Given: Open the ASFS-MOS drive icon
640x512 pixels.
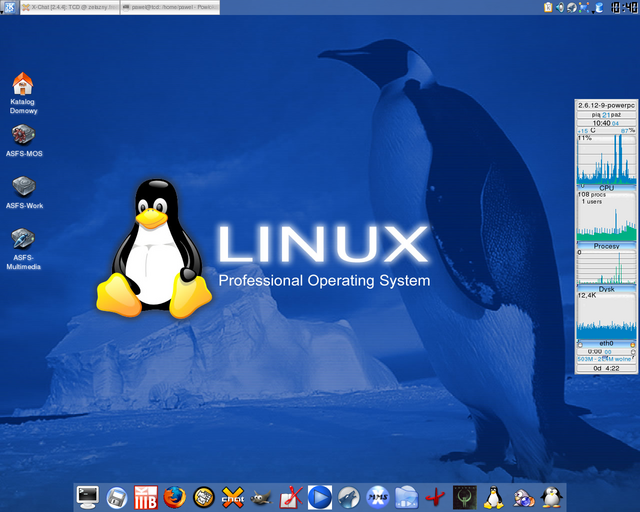Looking at the screenshot, I should click(24, 141).
